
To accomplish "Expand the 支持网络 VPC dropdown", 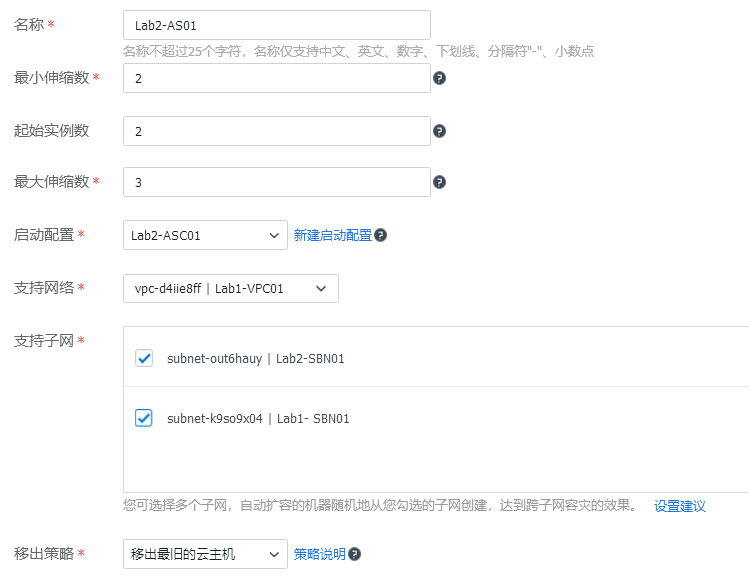I will (231, 289).
